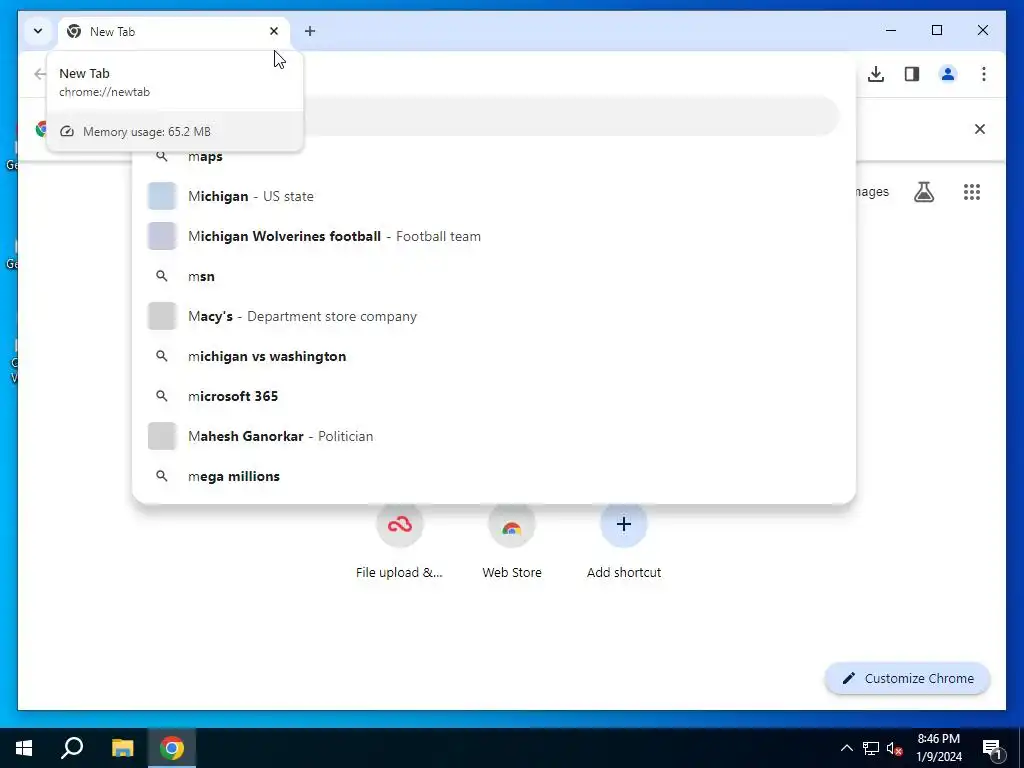Open a new tab with plus button
This screenshot has width=1024, height=768.
310,31
